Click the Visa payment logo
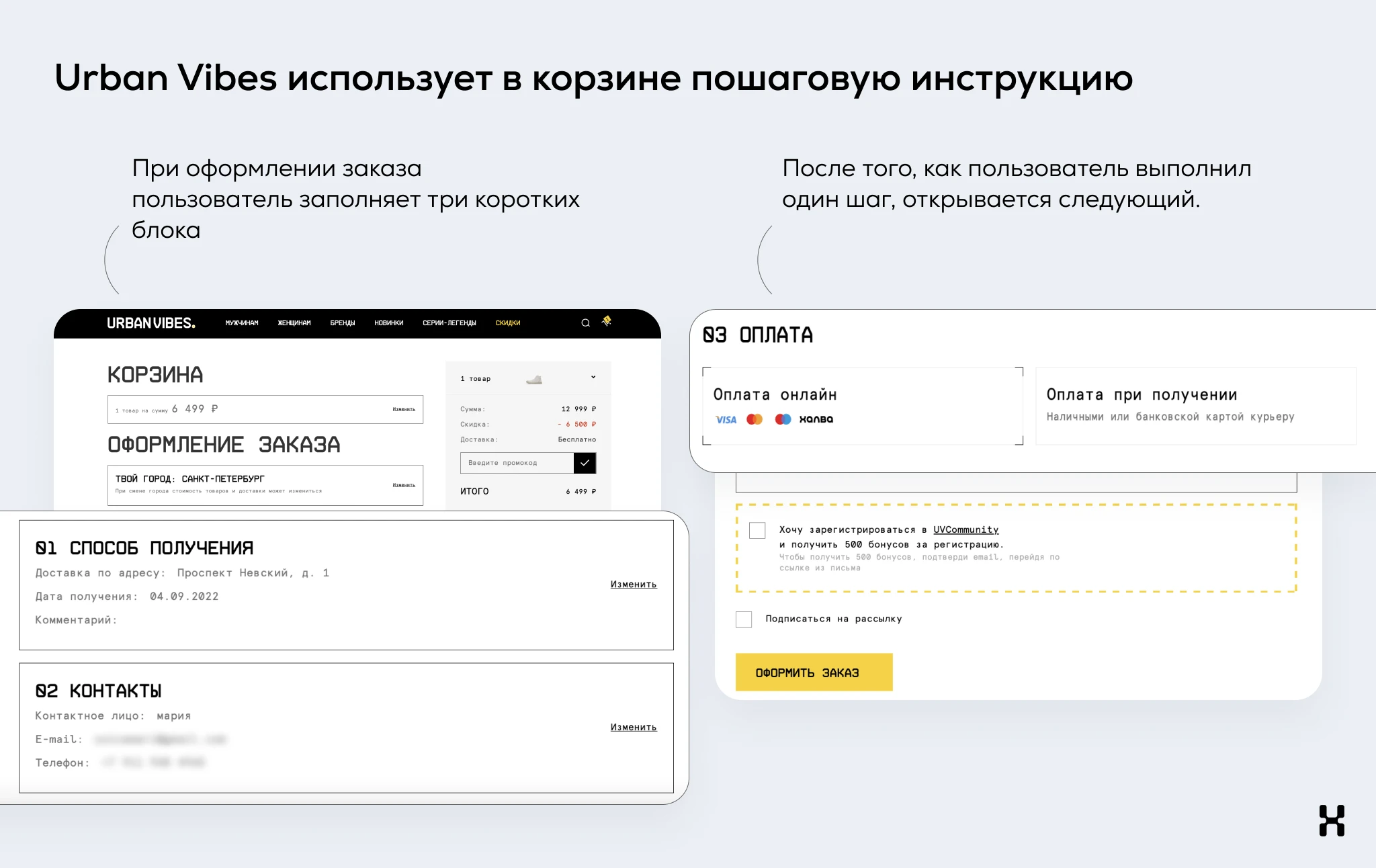Viewport: 1376px width, 868px height. 726,420
